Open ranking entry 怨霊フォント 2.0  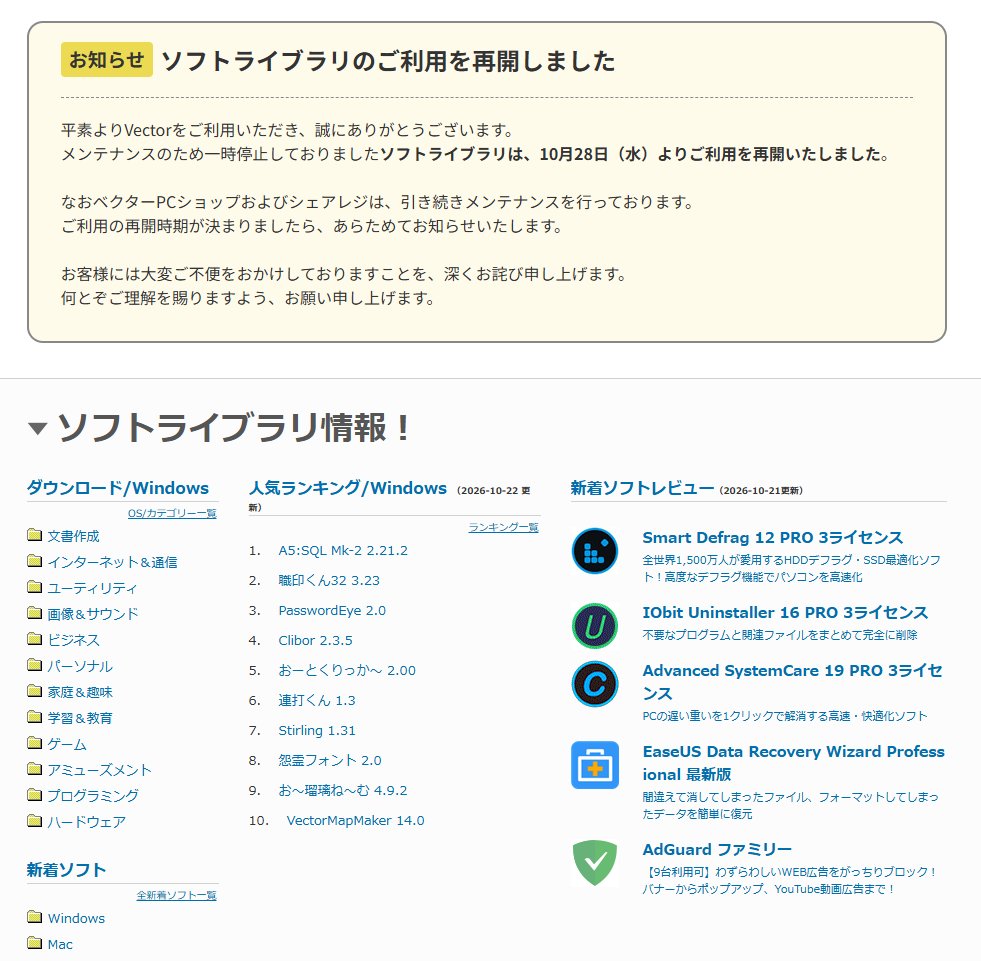coord(330,761)
